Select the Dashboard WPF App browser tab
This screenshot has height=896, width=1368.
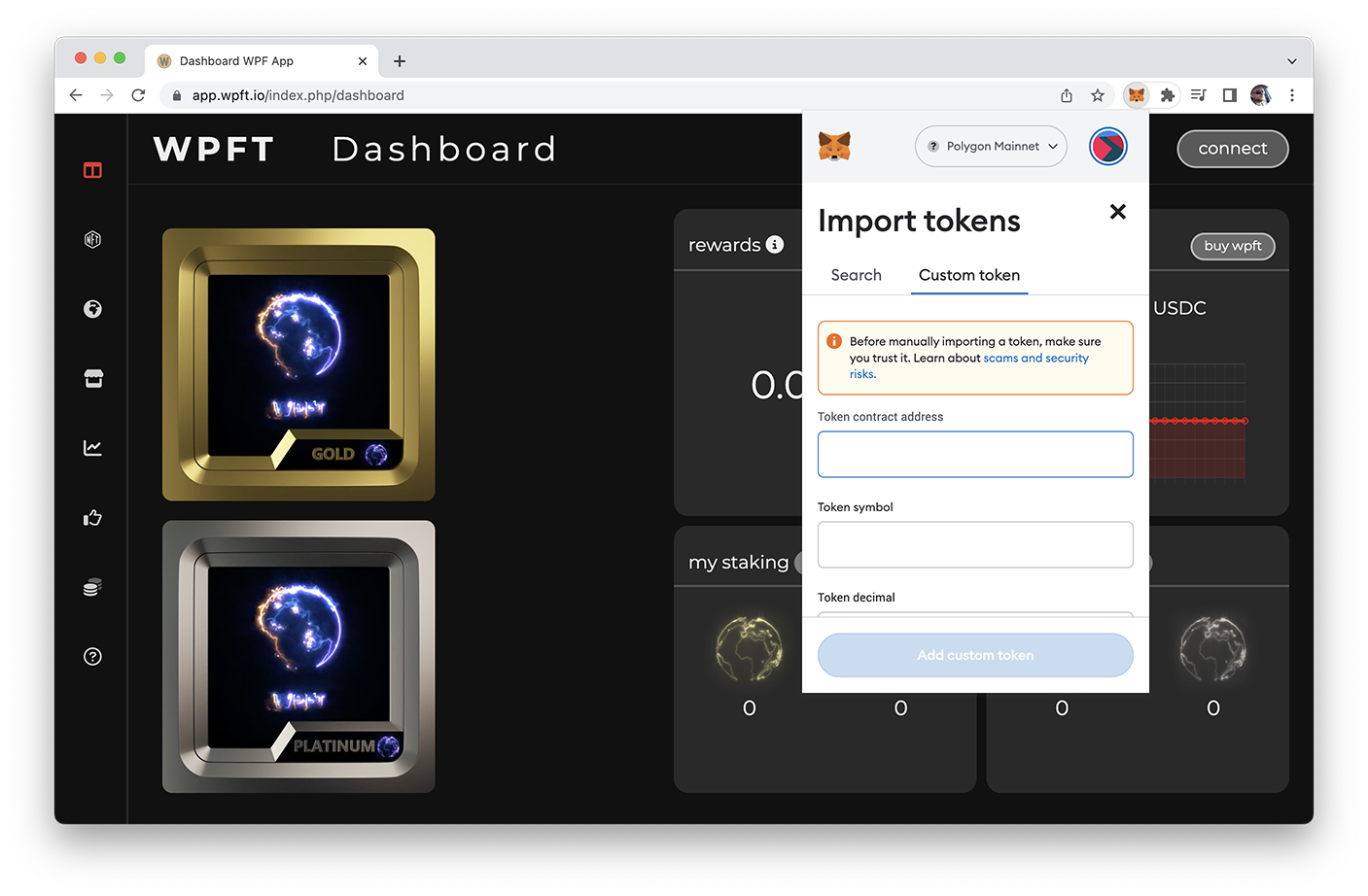(262, 61)
